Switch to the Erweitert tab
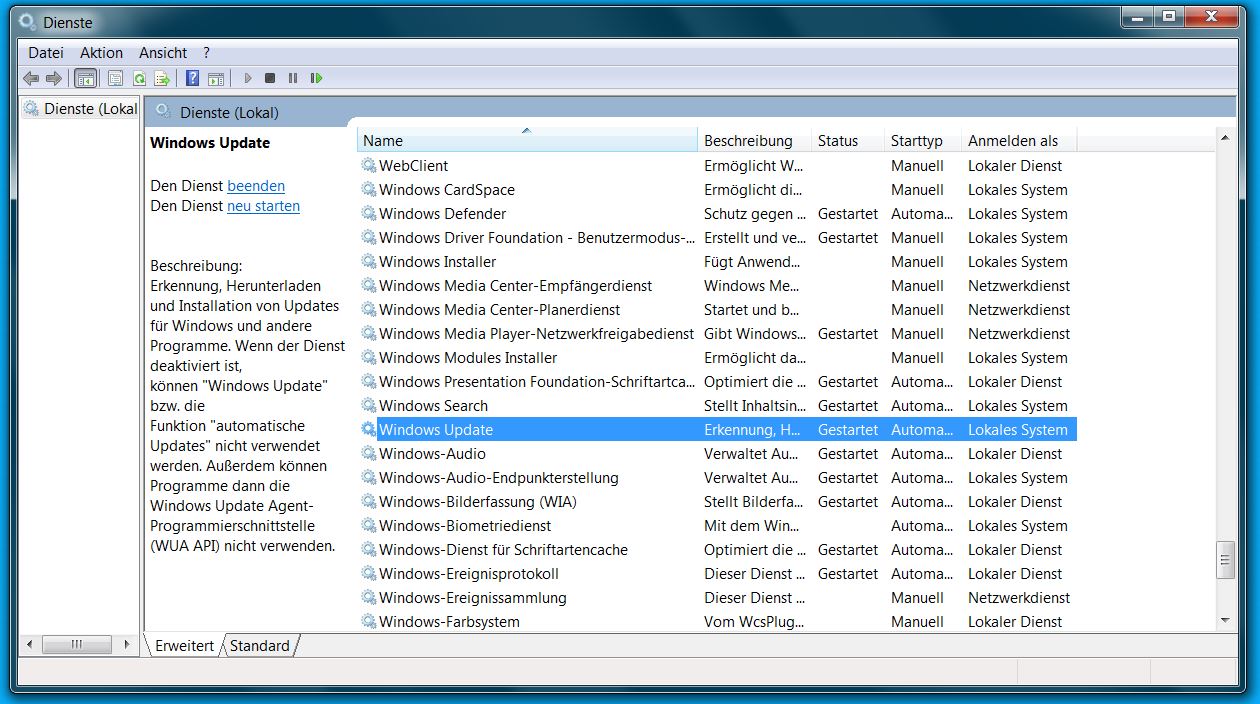 coord(184,646)
